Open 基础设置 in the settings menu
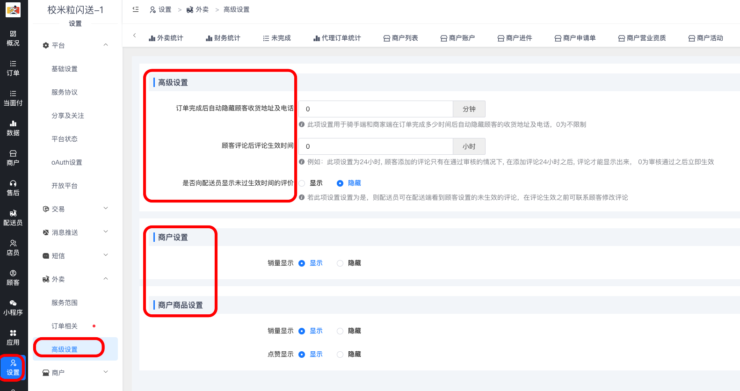 (65, 69)
